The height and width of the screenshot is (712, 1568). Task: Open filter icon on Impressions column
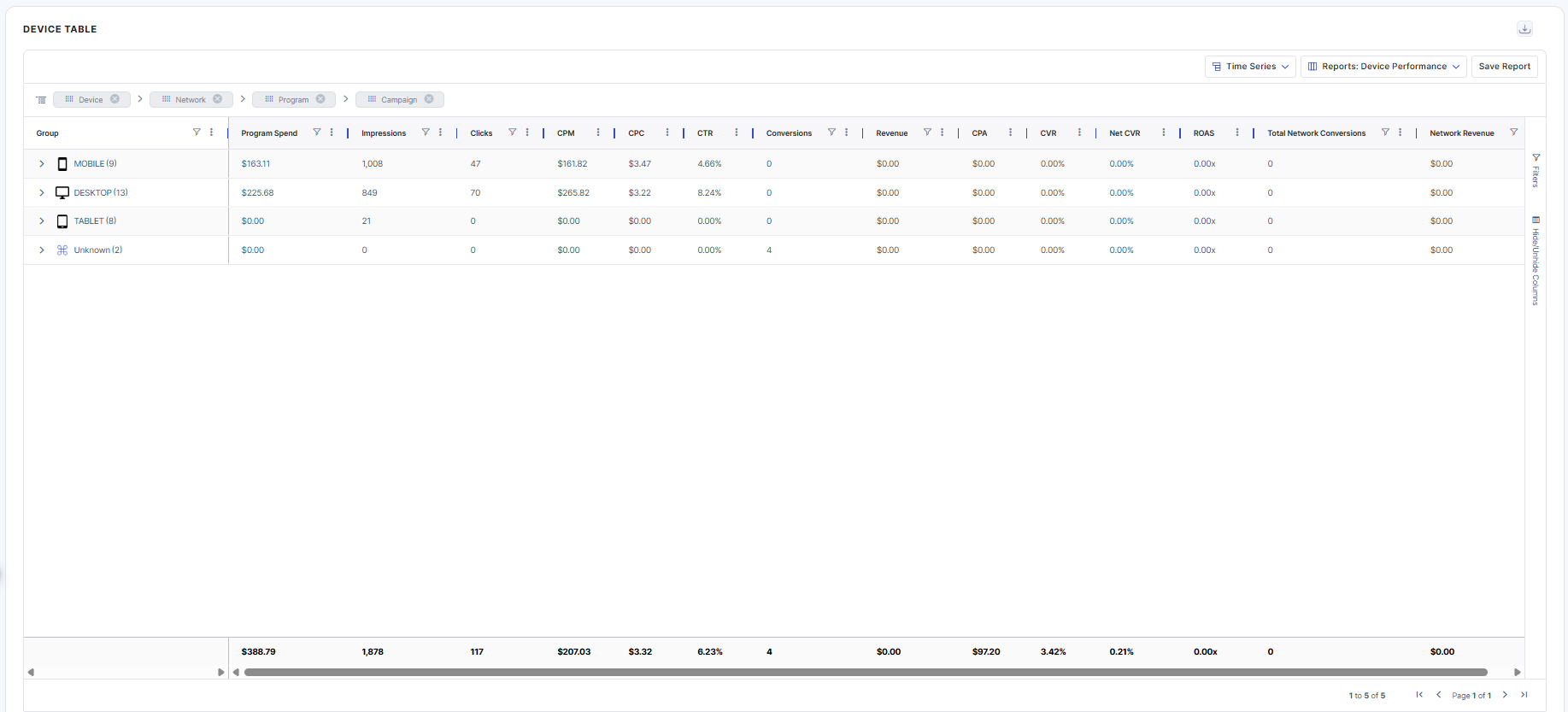(x=426, y=132)
